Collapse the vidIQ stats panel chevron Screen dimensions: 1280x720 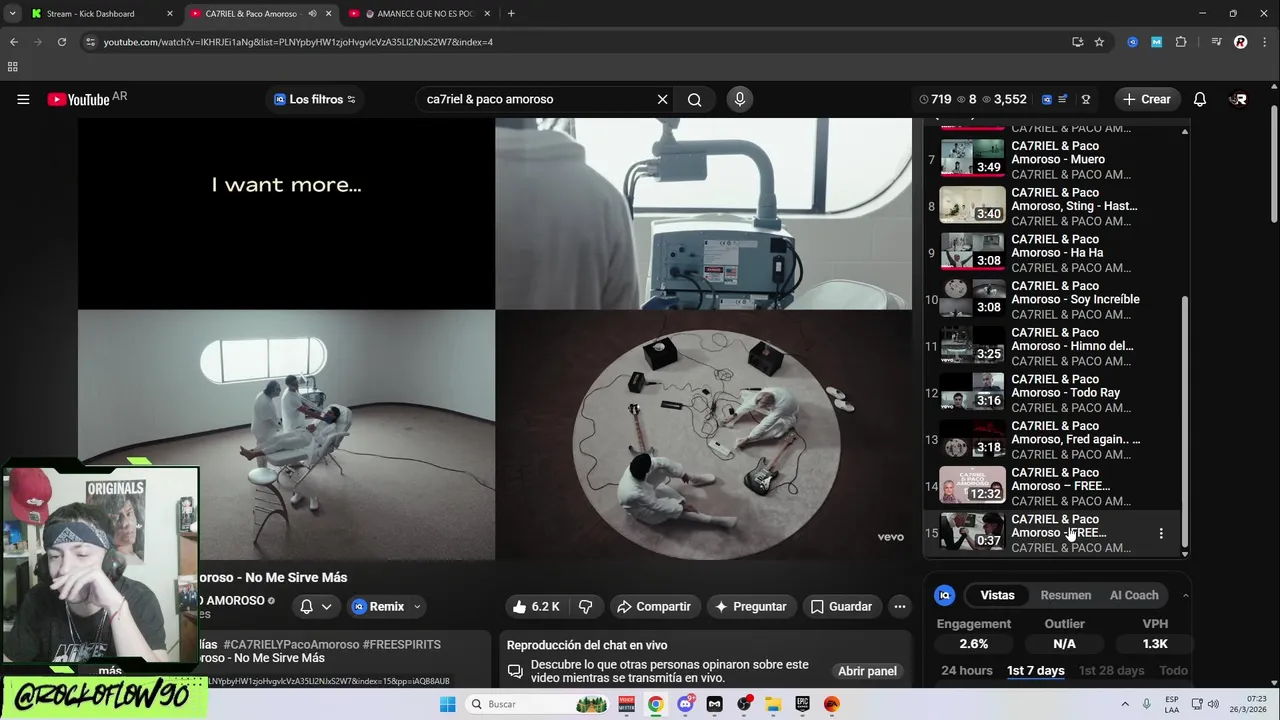(1185, 595)
